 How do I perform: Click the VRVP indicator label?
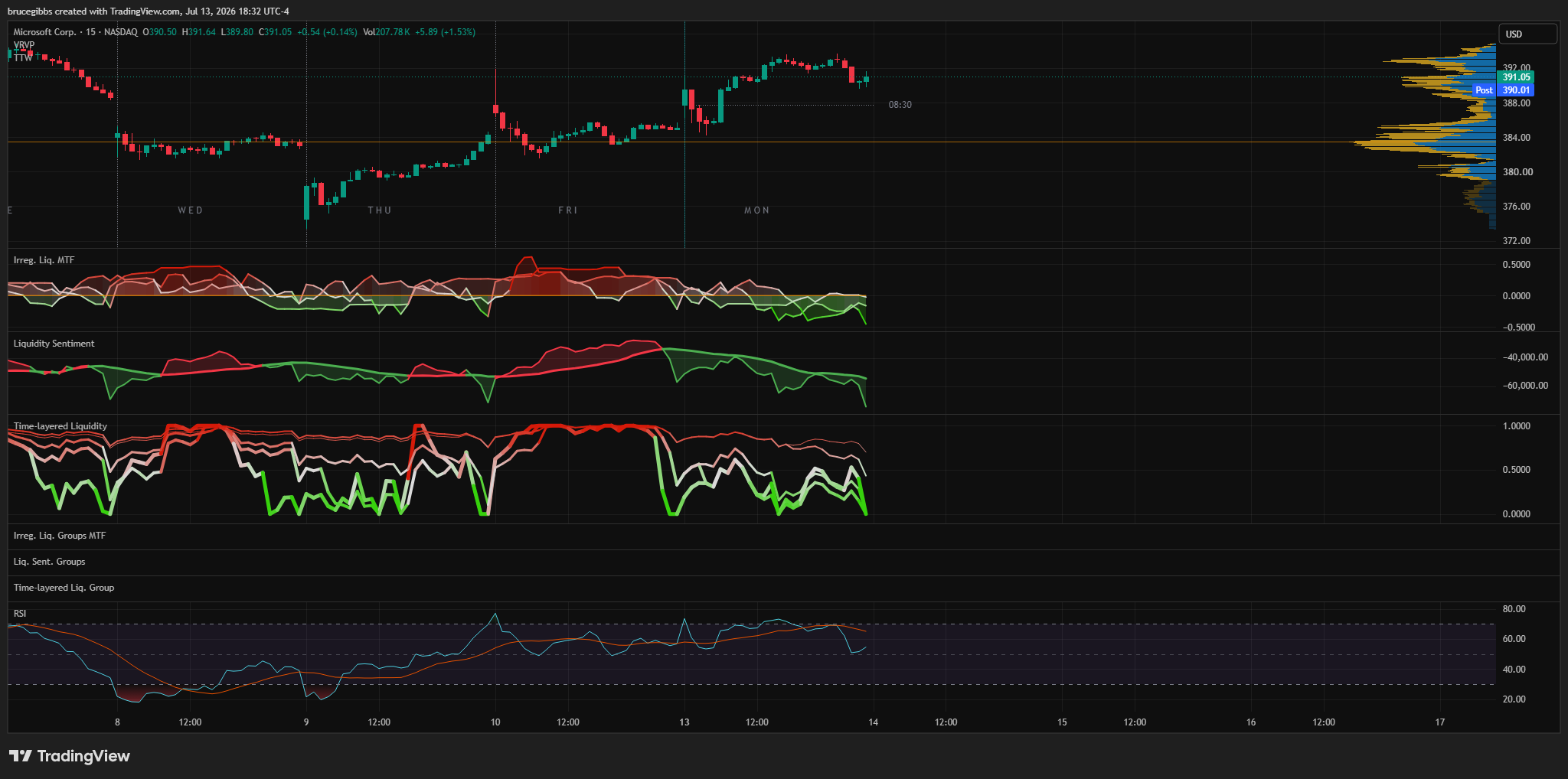point(24,45)
